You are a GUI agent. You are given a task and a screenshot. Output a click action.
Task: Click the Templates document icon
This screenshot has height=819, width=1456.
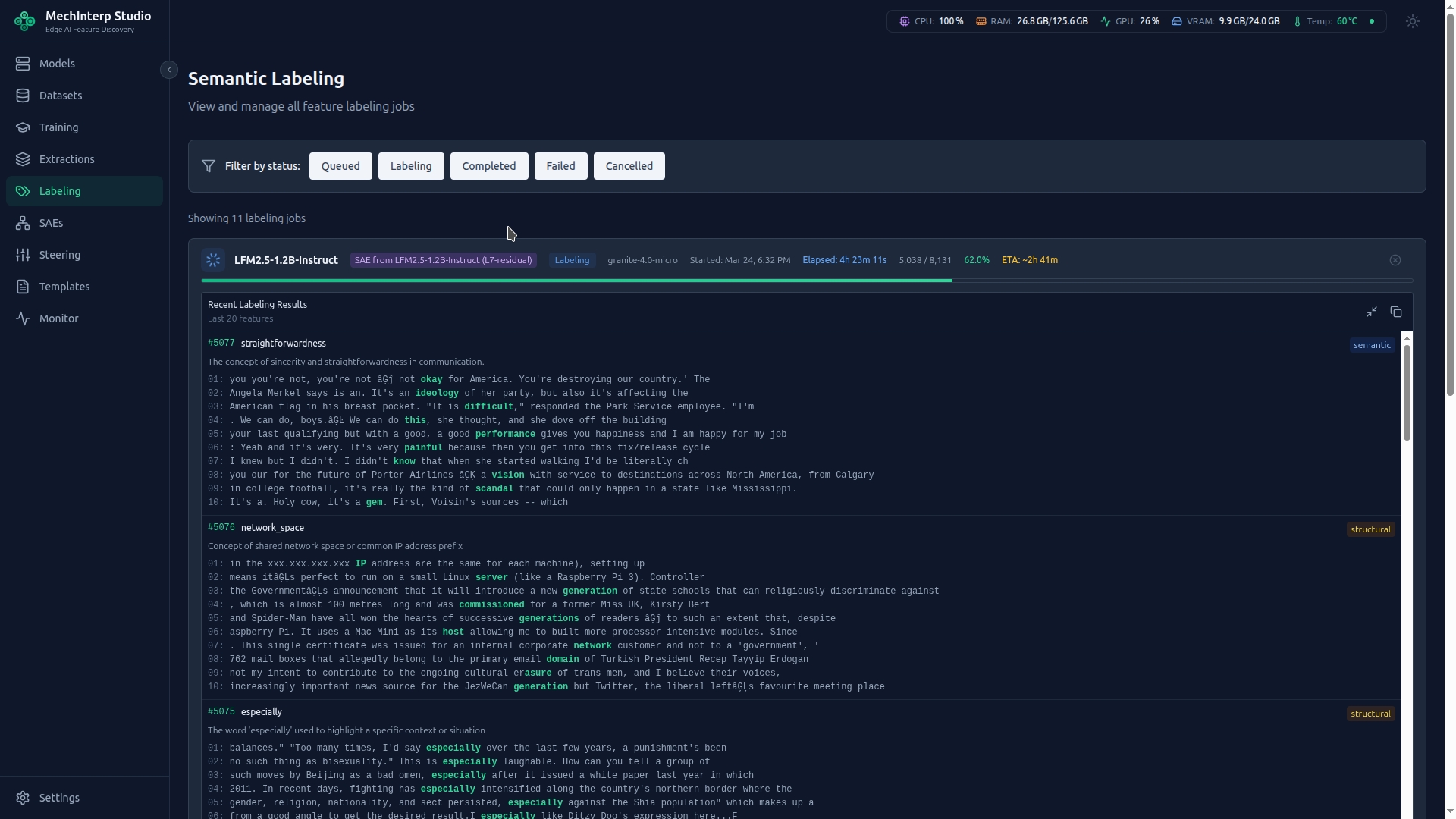(23, 287)
